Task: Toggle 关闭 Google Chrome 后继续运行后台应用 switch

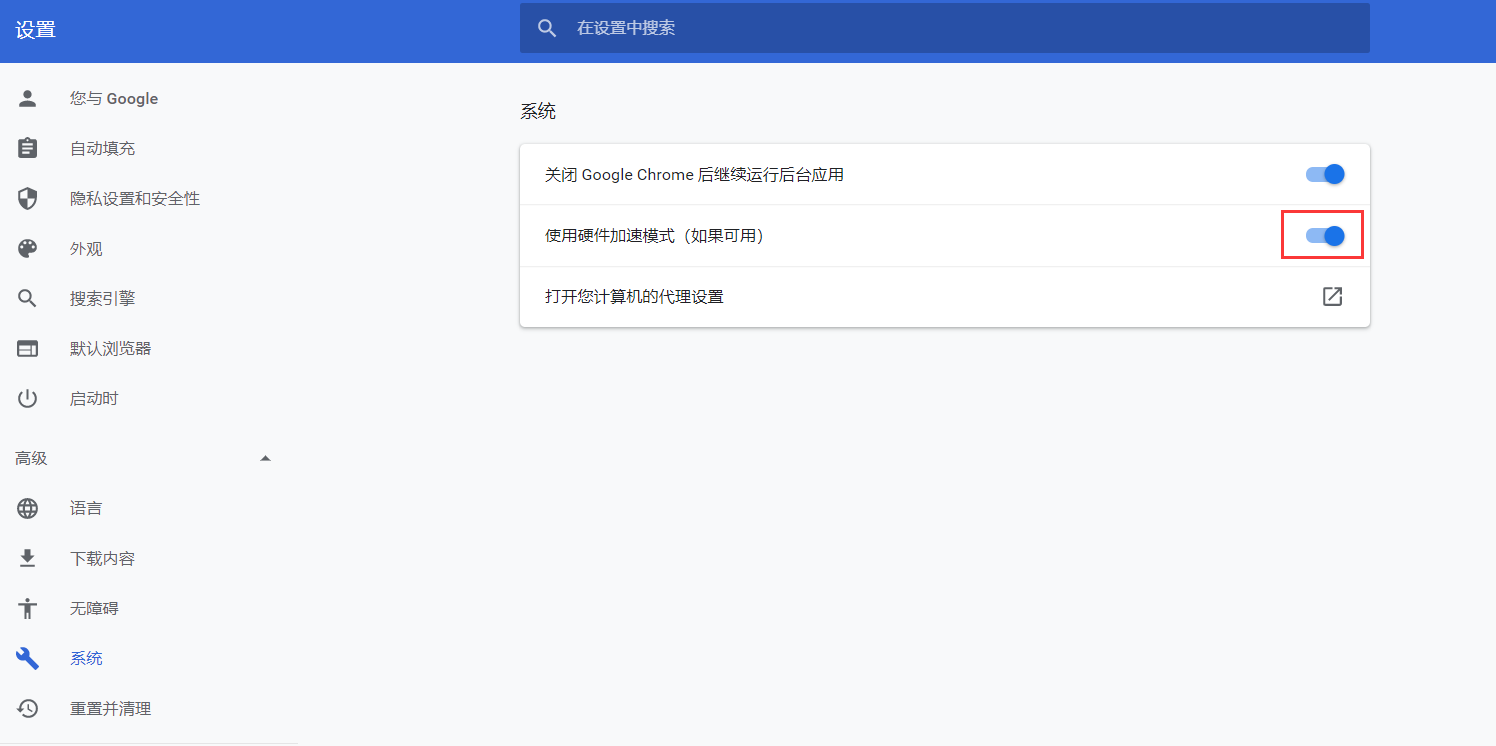Action: 1324,174
